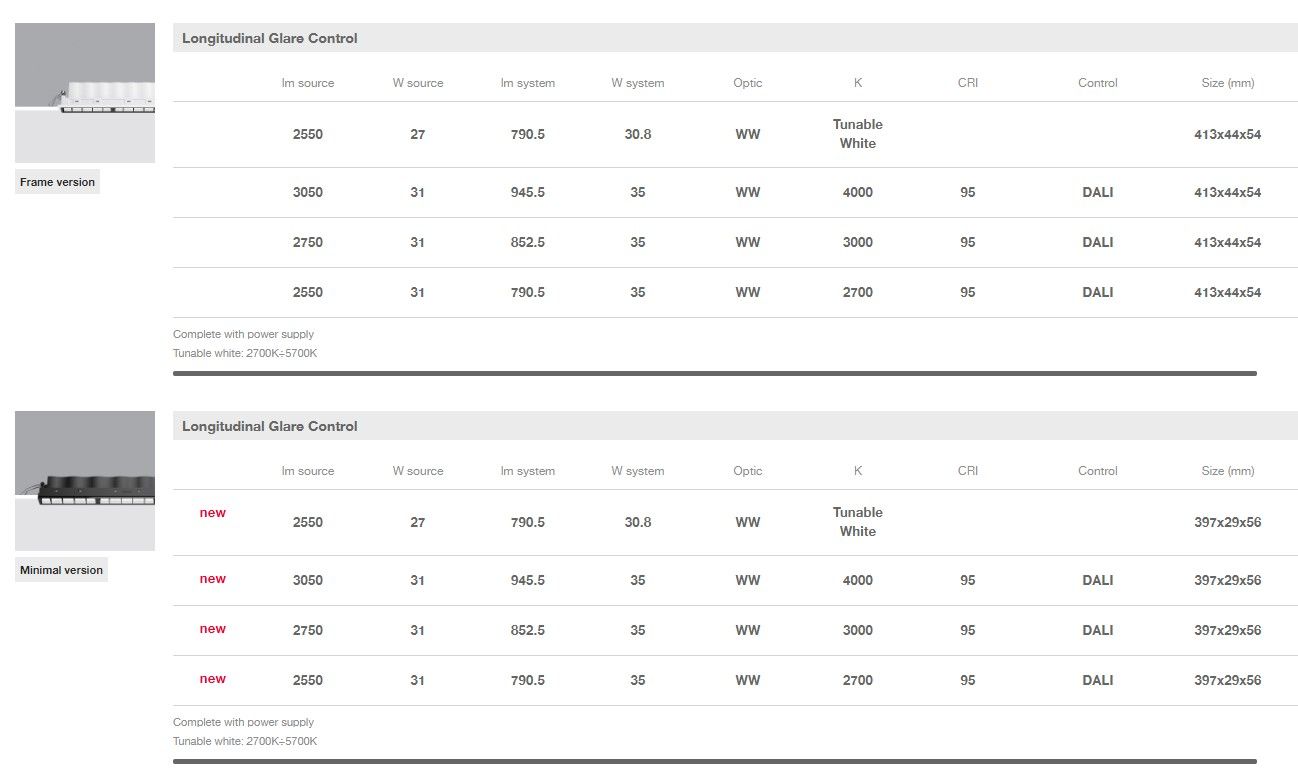The width and height of the screenshot is (1298, 781).
Task: Click lm source 3050 in Frame version table
Action: pos(308,192)
